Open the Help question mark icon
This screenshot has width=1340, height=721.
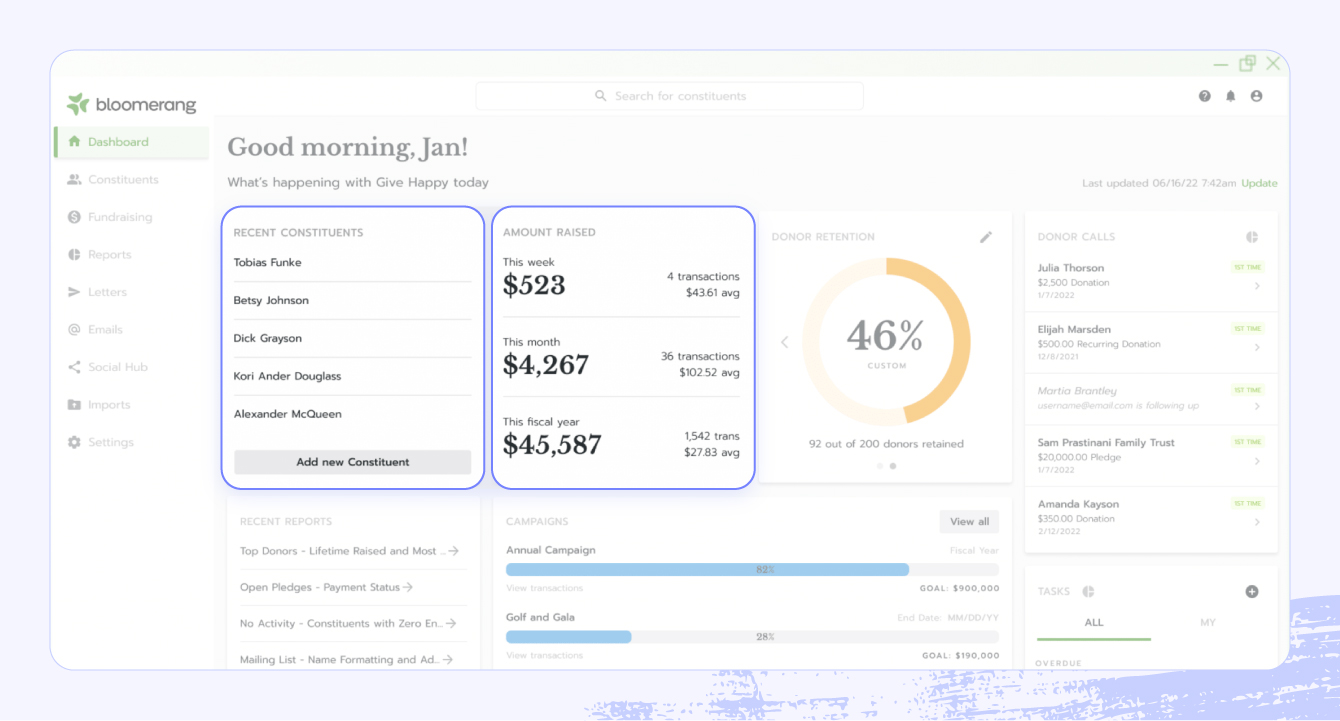point(1204,95)
